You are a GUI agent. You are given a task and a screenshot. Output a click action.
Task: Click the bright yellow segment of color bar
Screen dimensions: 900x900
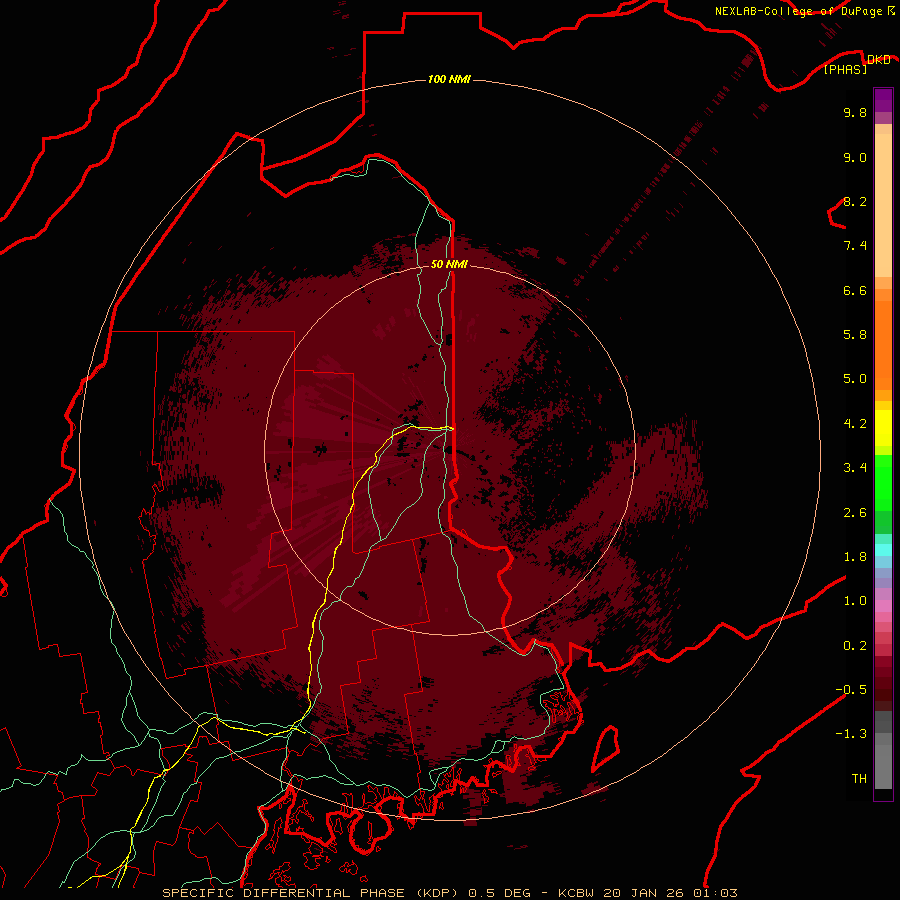[883, 428]
